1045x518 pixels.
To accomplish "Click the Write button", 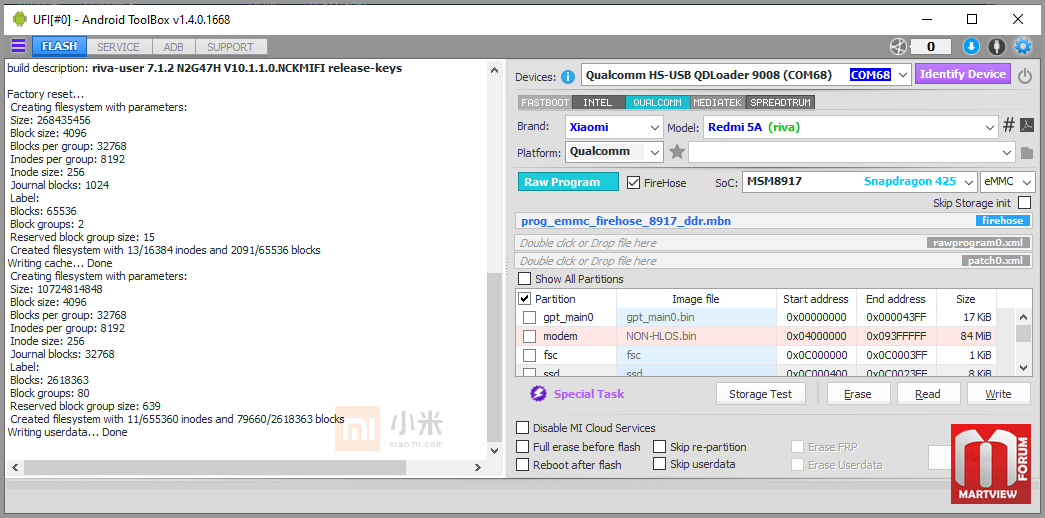I will point(998,394).
